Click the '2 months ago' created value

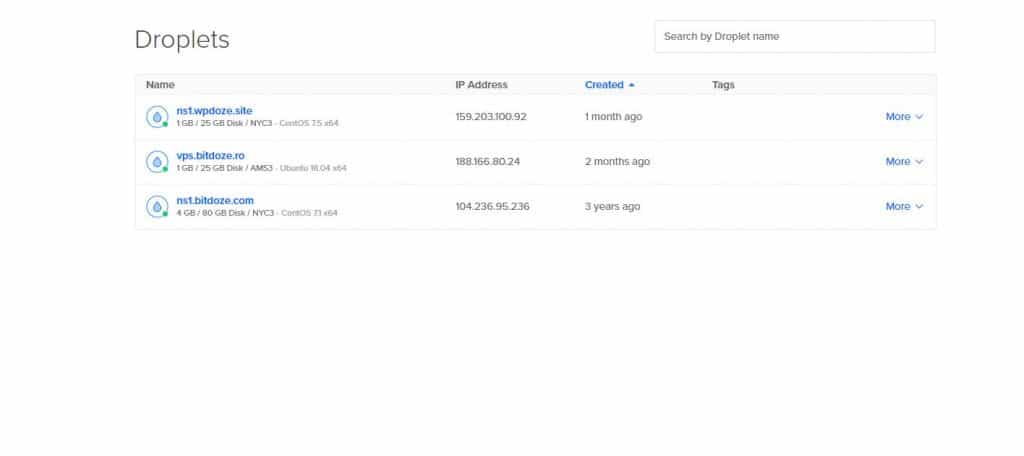tap(617, 161)
